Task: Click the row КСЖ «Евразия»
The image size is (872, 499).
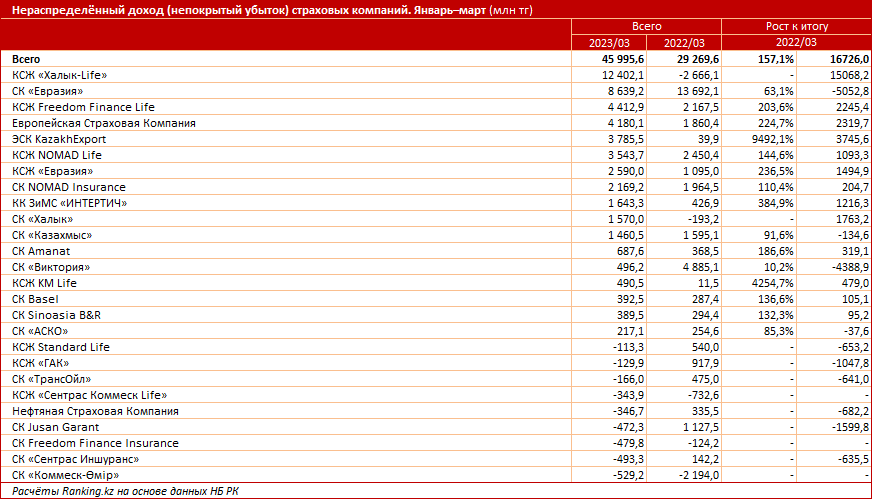Action: click(436, 171)
